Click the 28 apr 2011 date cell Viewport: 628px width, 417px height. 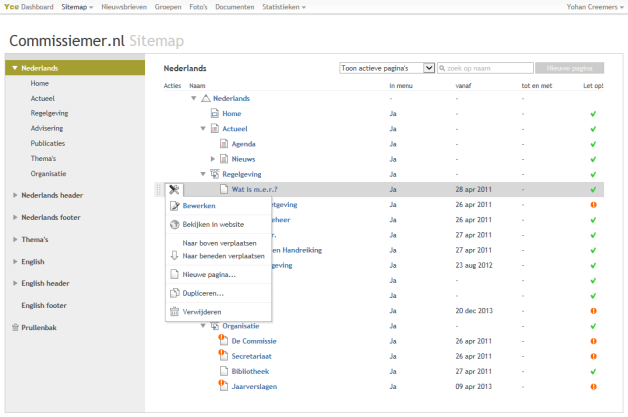[x=473, y=189]
